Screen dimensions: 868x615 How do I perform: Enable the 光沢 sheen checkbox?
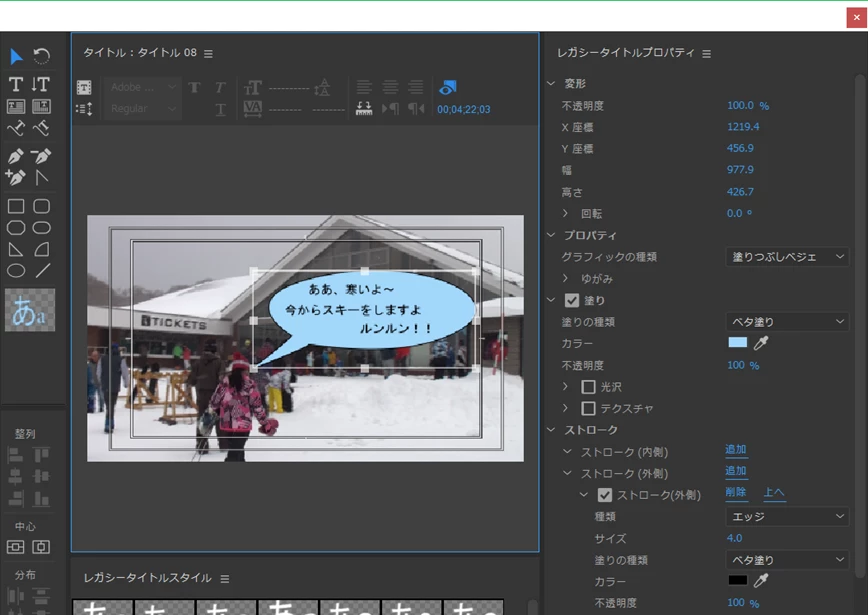pos(588,387)
